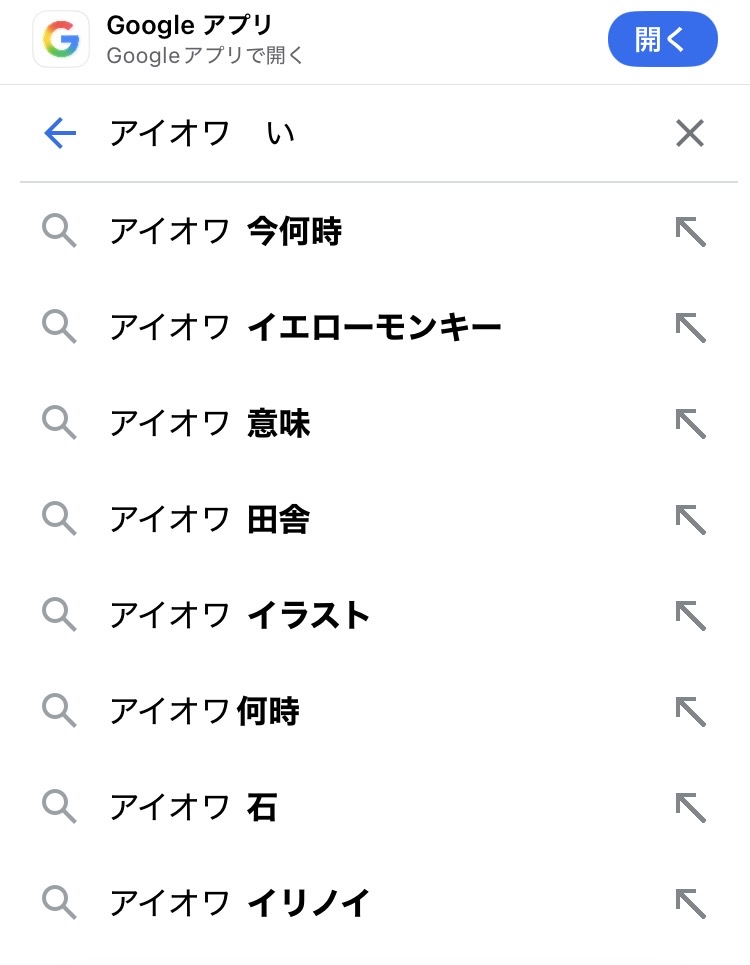Click the magnifier icon beside イラスト
750x965 pixels.
click(59, 615)
